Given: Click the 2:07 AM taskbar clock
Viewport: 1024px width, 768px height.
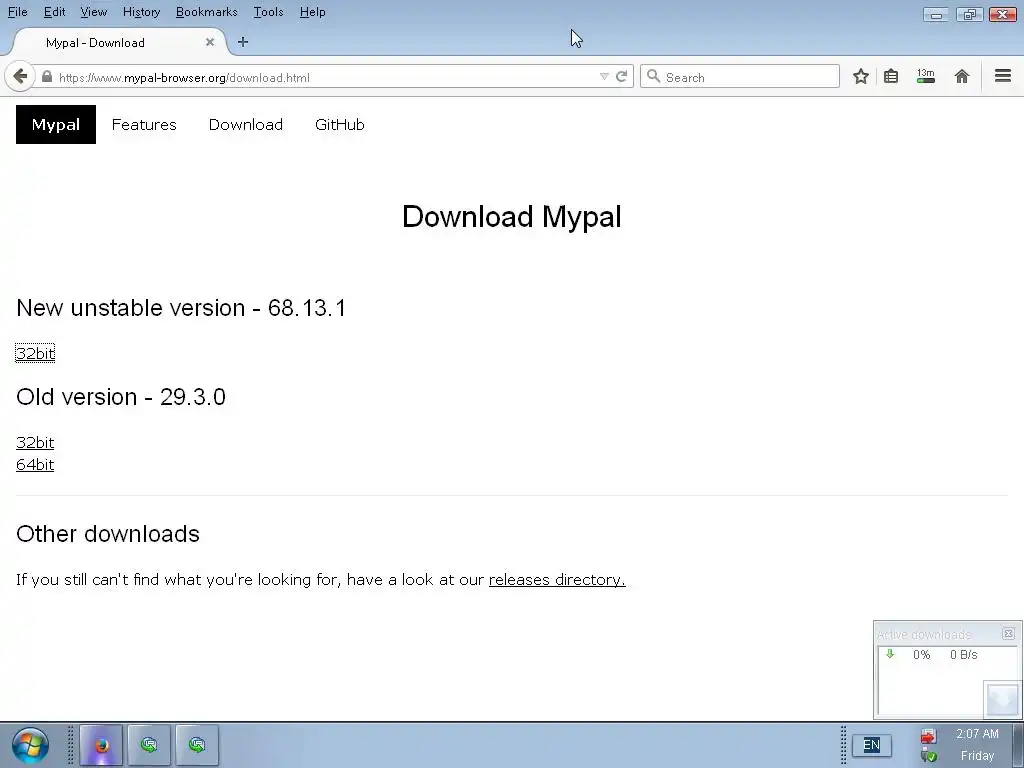Looking at the screenshot, I should click(977, 733).
